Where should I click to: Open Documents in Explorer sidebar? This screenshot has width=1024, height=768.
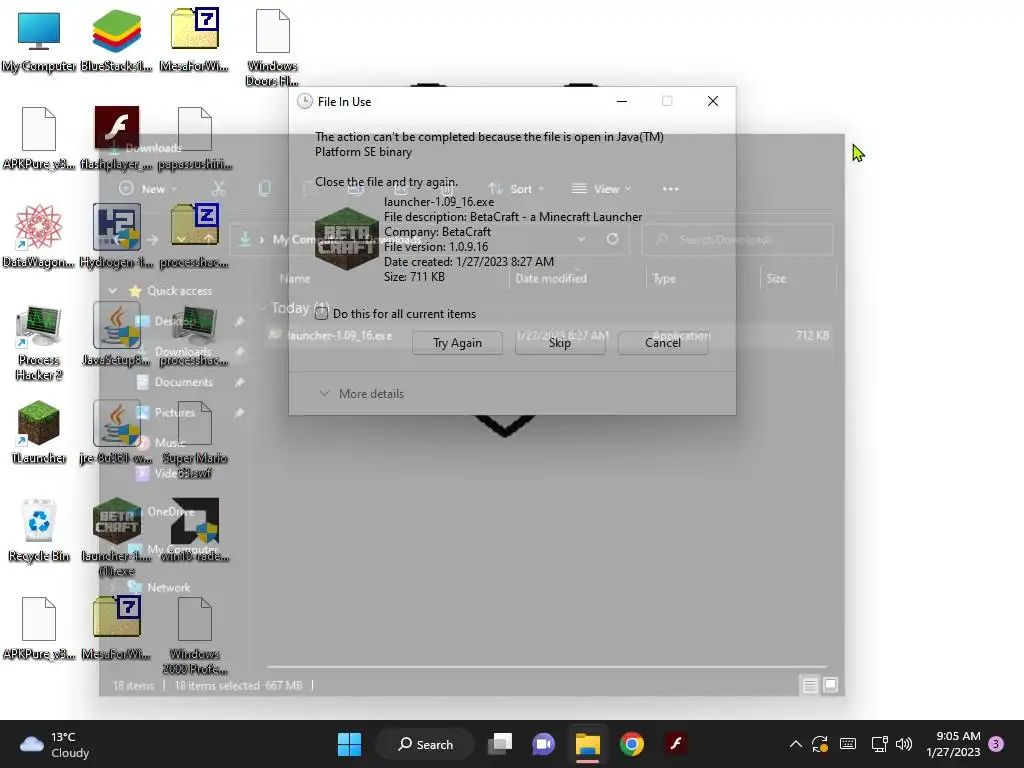click(x=184, y=382)
